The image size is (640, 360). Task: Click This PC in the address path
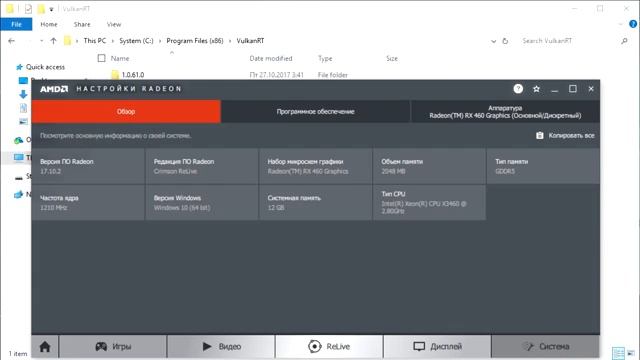click(x=95, y=41)
